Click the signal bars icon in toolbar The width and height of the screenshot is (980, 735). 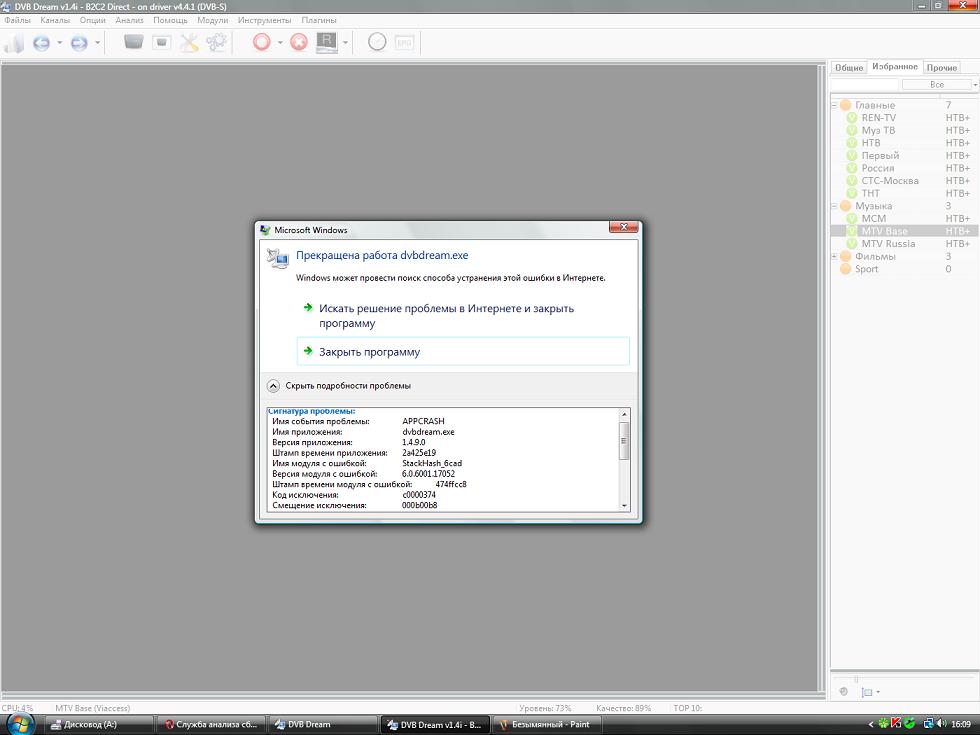point(14,43)
